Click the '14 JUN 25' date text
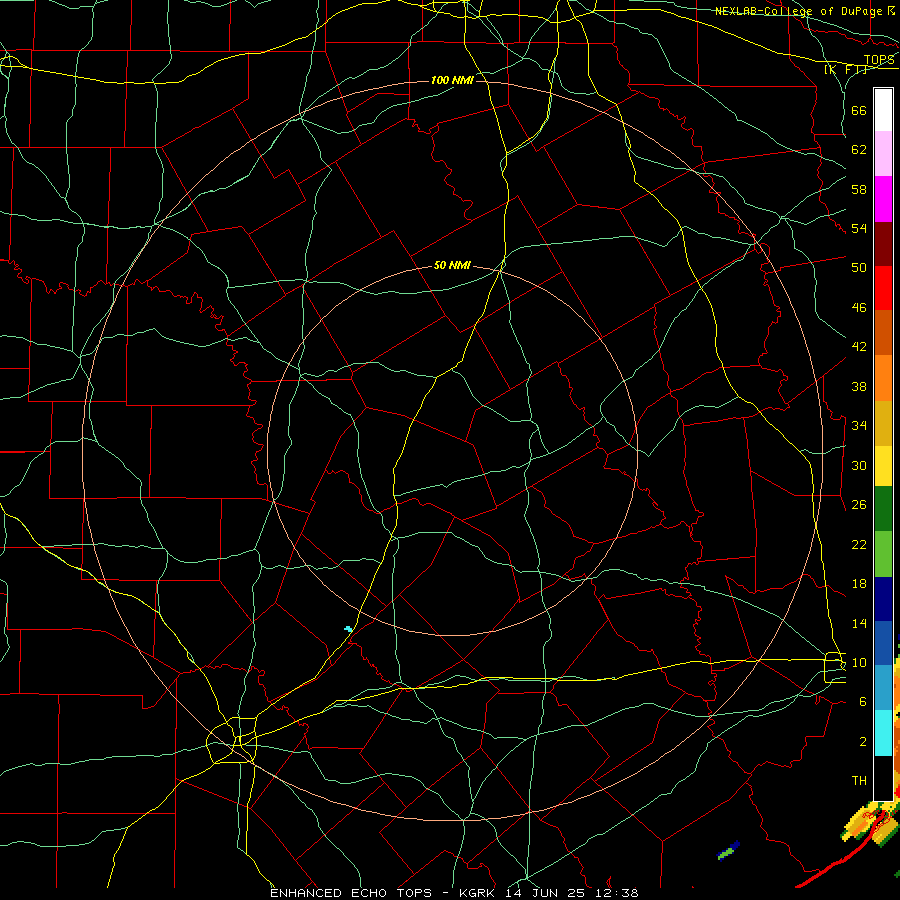 pos(544,893)
